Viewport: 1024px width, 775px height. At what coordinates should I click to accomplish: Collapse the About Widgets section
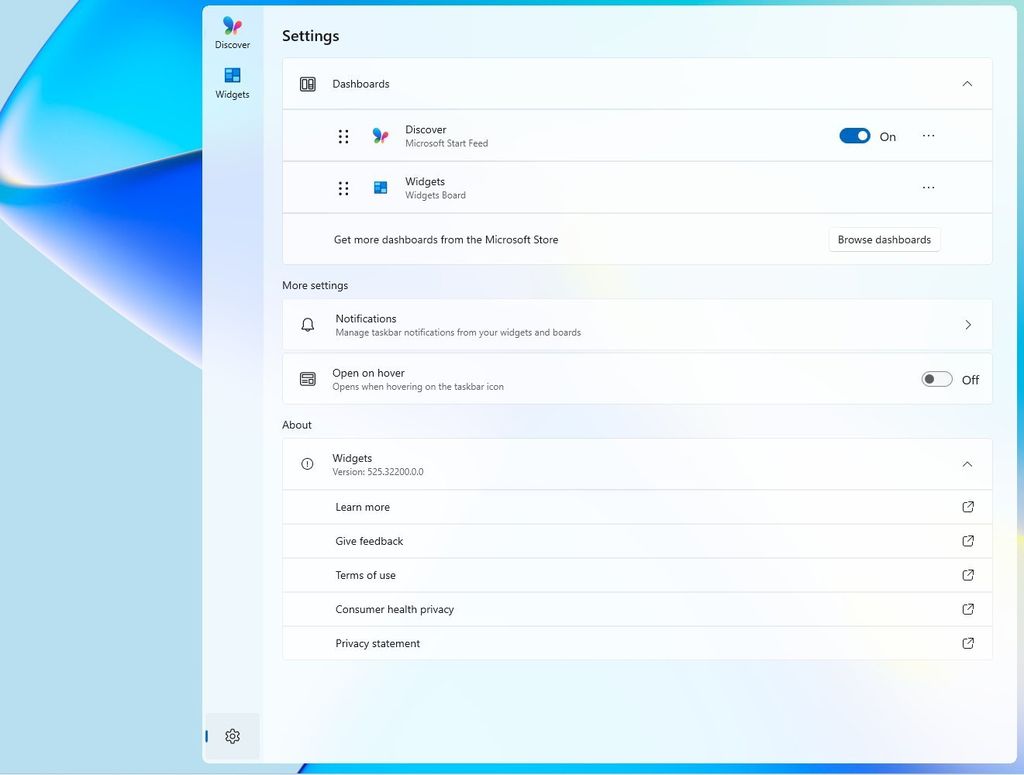(x=967, y=464)
